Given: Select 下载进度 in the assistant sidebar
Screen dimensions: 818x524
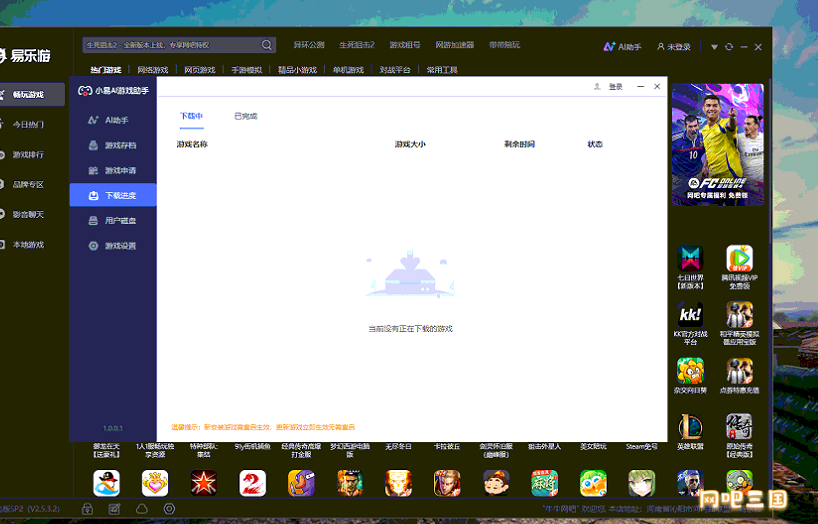Looking at the screenshot, I should pyautogui.click(x=113, y=195).
